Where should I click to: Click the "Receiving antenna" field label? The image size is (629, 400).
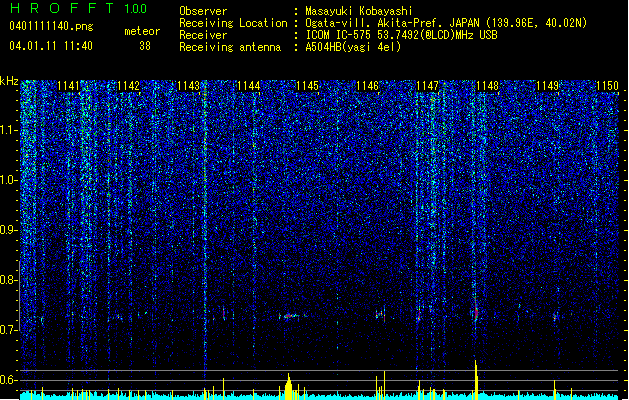pyautogui.click(x=230, y=47)
